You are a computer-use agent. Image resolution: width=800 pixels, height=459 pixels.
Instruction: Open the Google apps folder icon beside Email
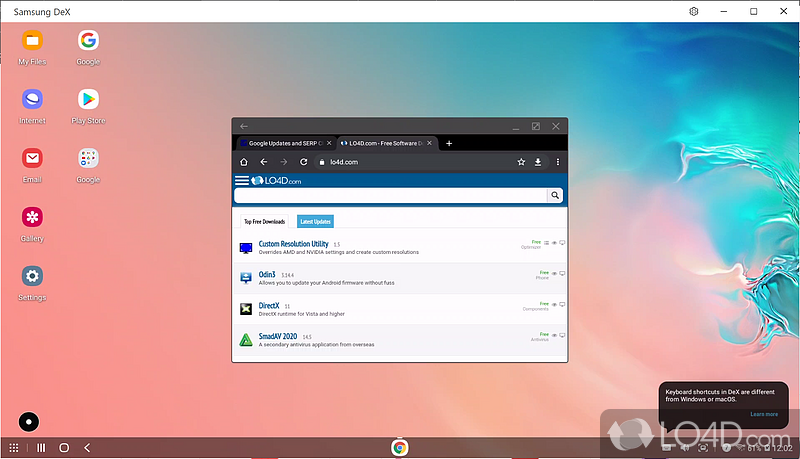[88, 158]
